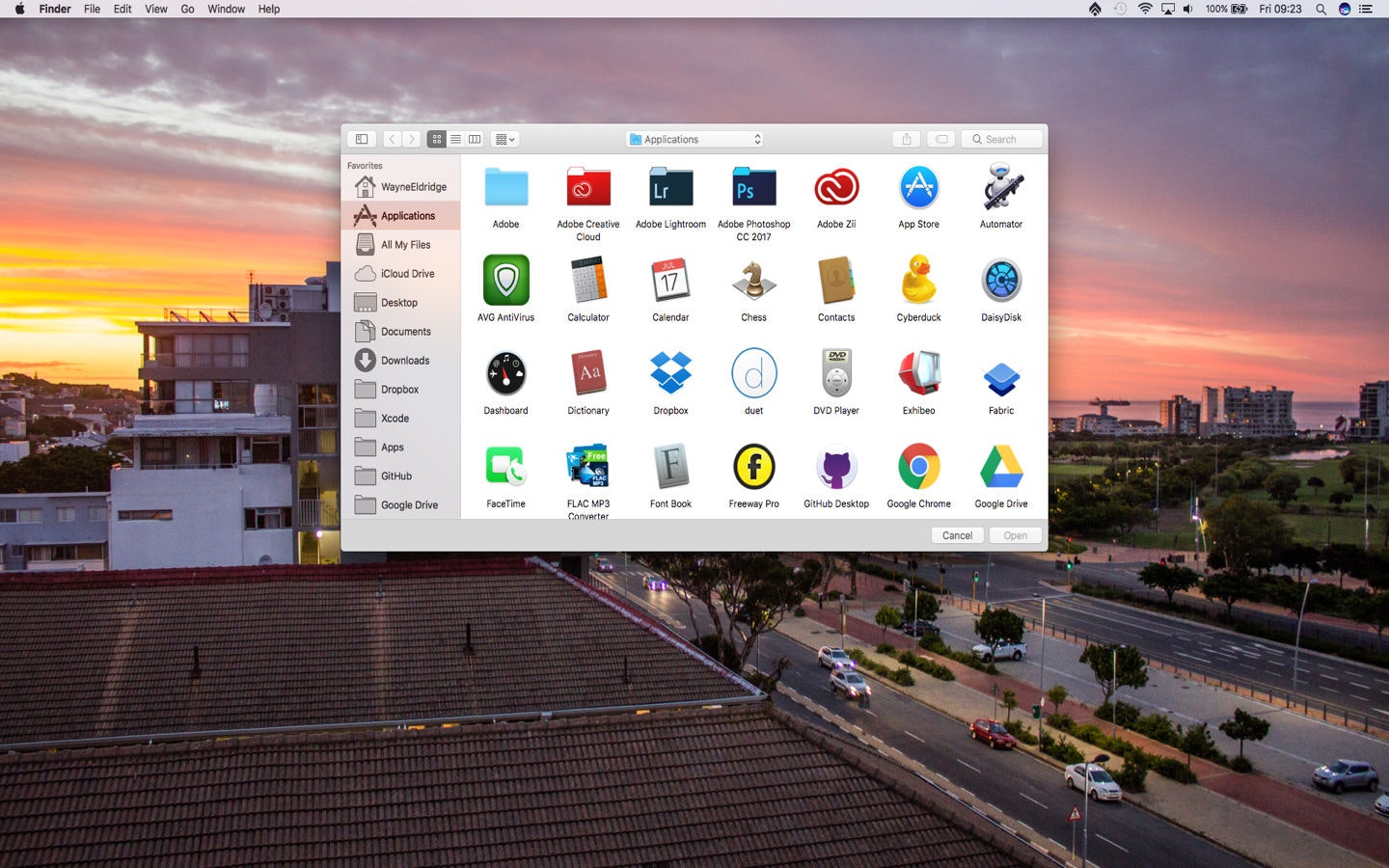Select the FLAC MP3 Converter icon
This screenshot has height=868, width=1389.
coord(588,467)
